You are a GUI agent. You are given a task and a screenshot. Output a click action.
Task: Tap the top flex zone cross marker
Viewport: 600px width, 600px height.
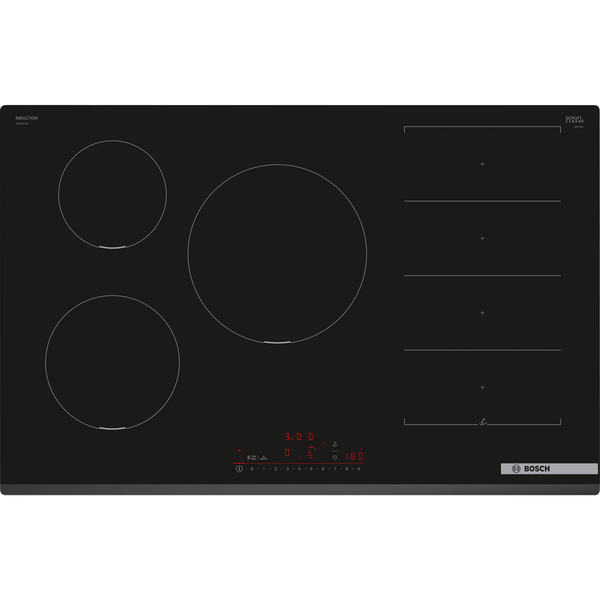pos(482,164)
